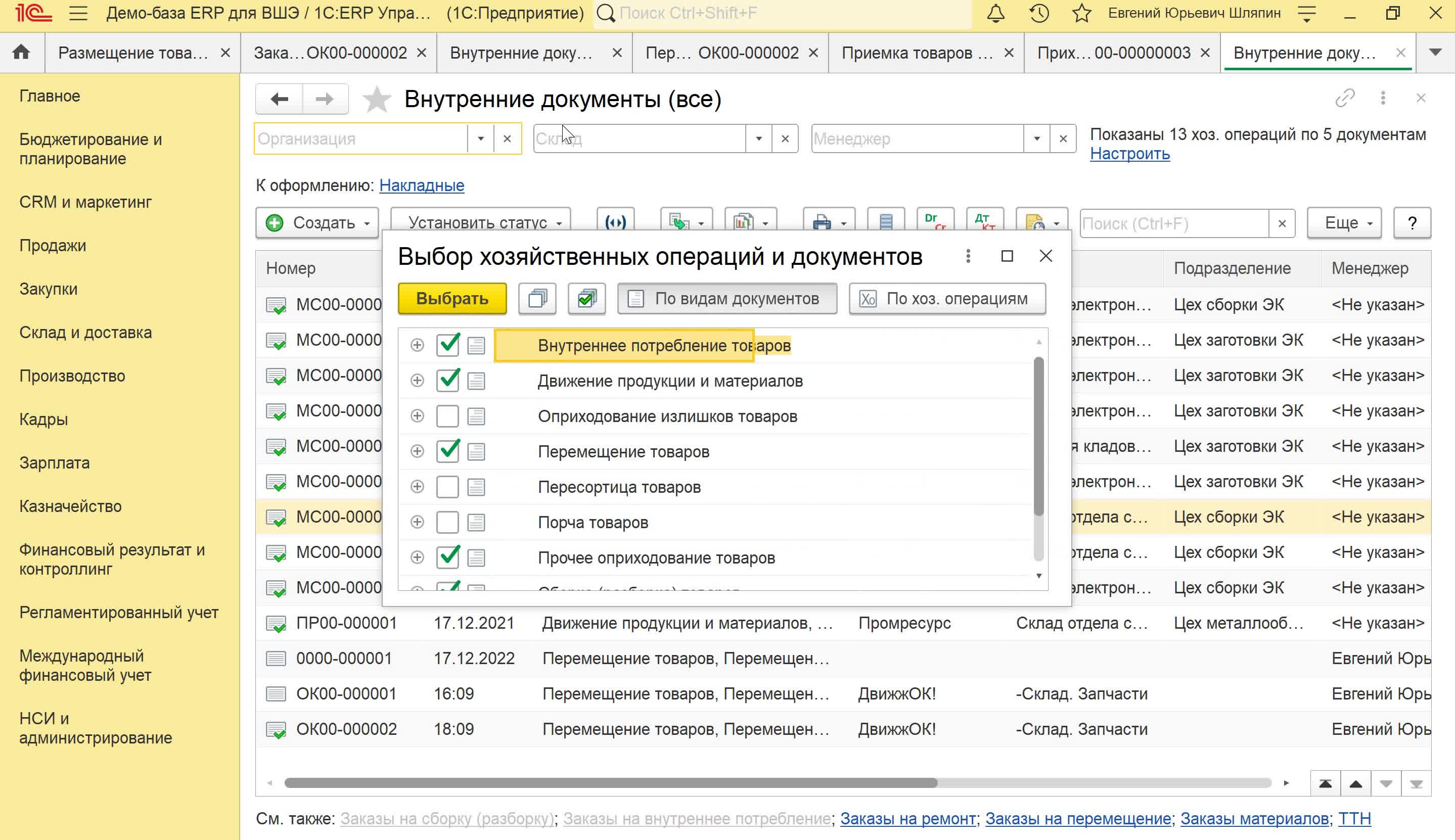Open the Настроить link
Screen dimensions: 1455x840
(1129, 154)
